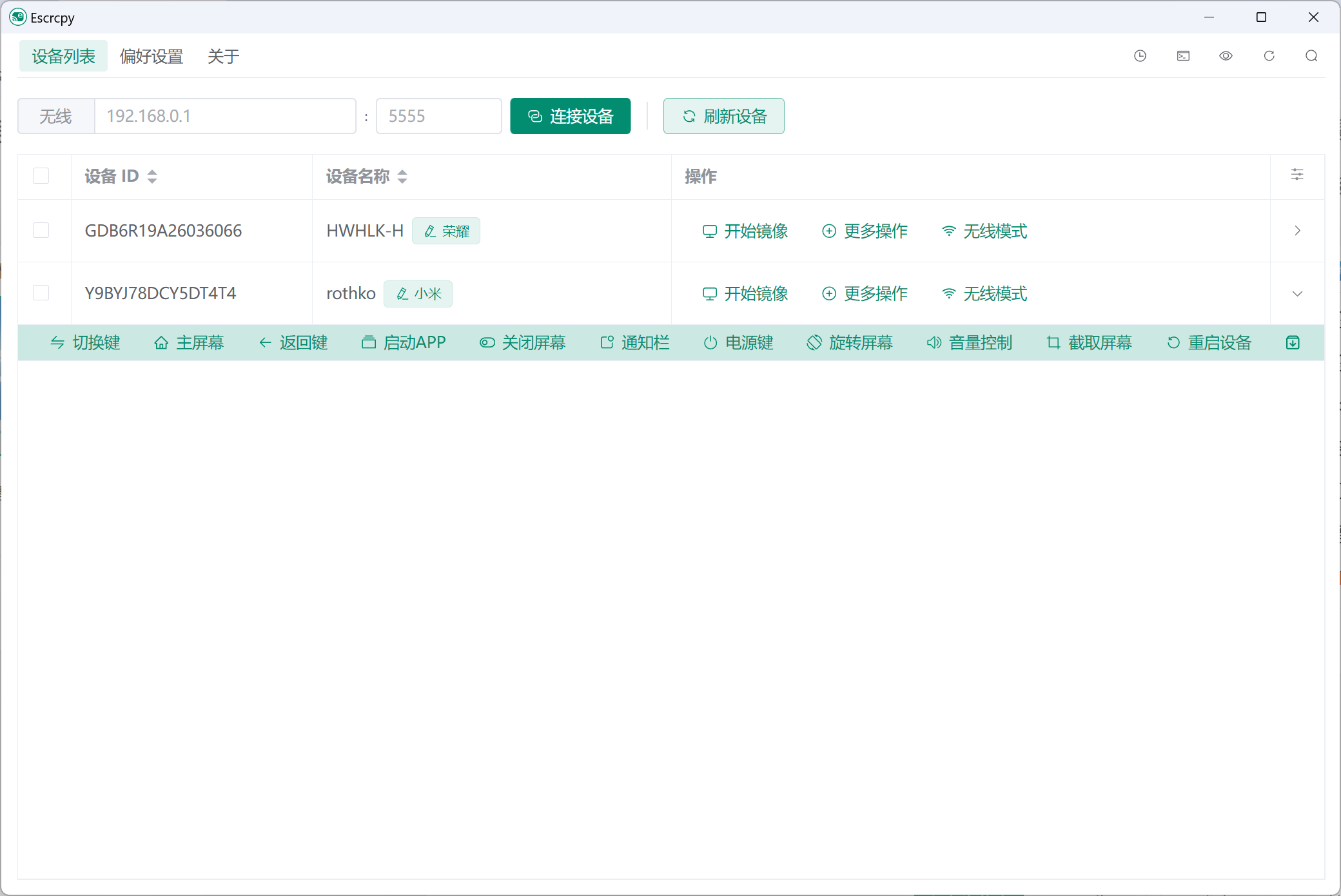The height and width of the screenshot is (896, 1341).
Task: Open table column settings sliders icon
Action: [x=1297, y=175]
